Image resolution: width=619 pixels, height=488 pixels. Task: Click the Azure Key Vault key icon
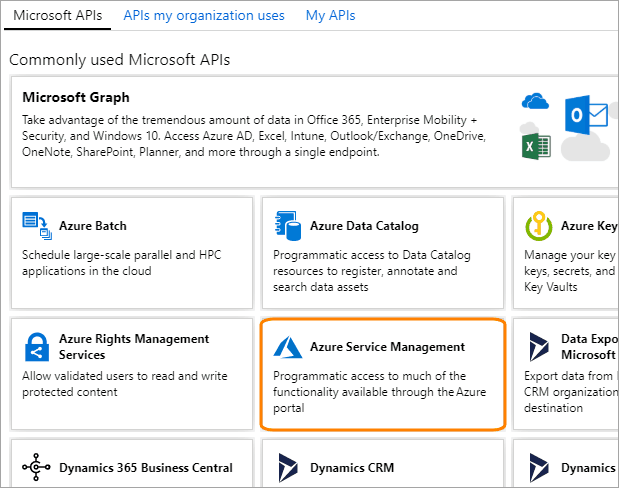(x=539, y=228)
